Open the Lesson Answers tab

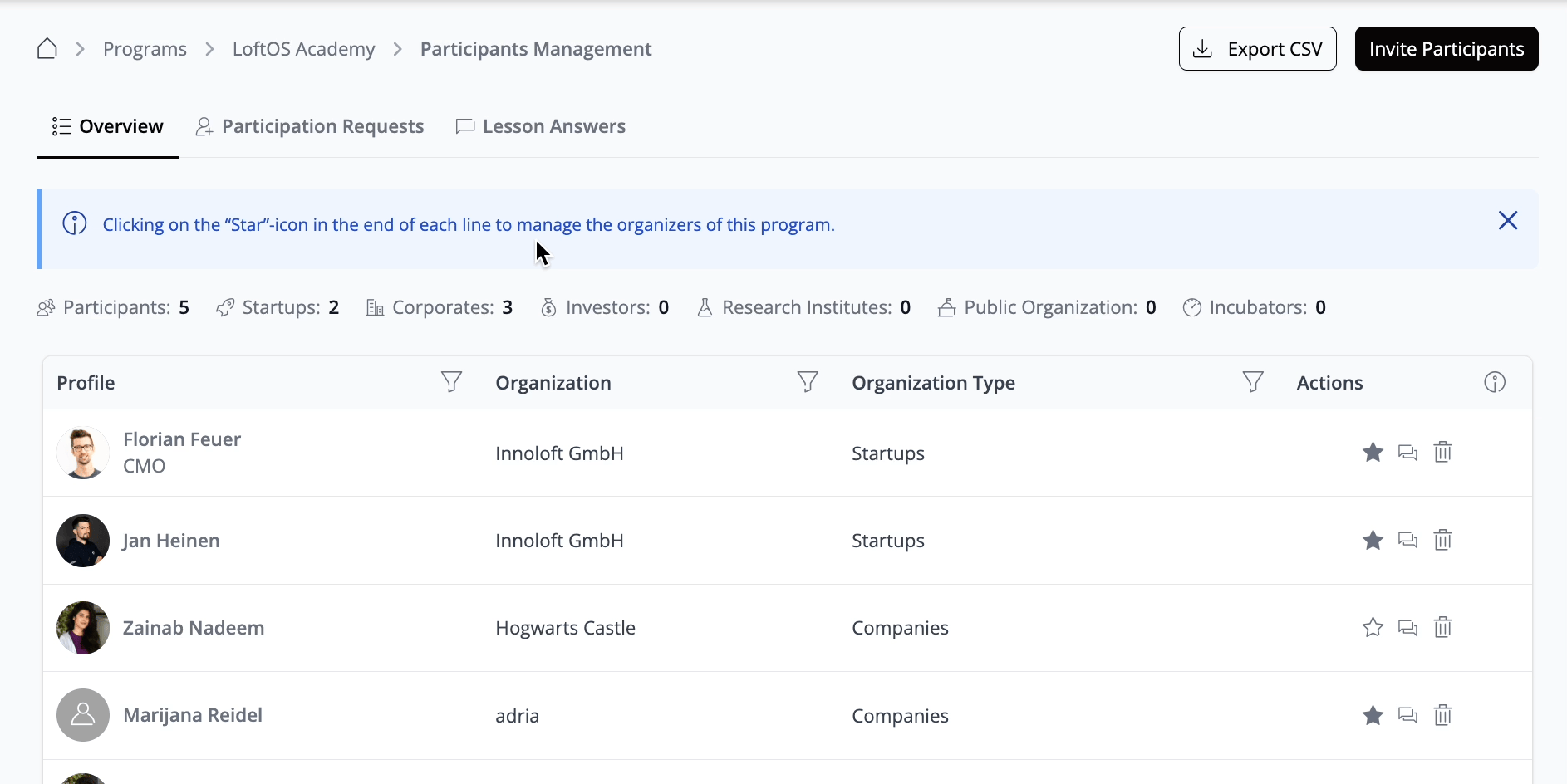pyautogui.click(x=541, y=126)
